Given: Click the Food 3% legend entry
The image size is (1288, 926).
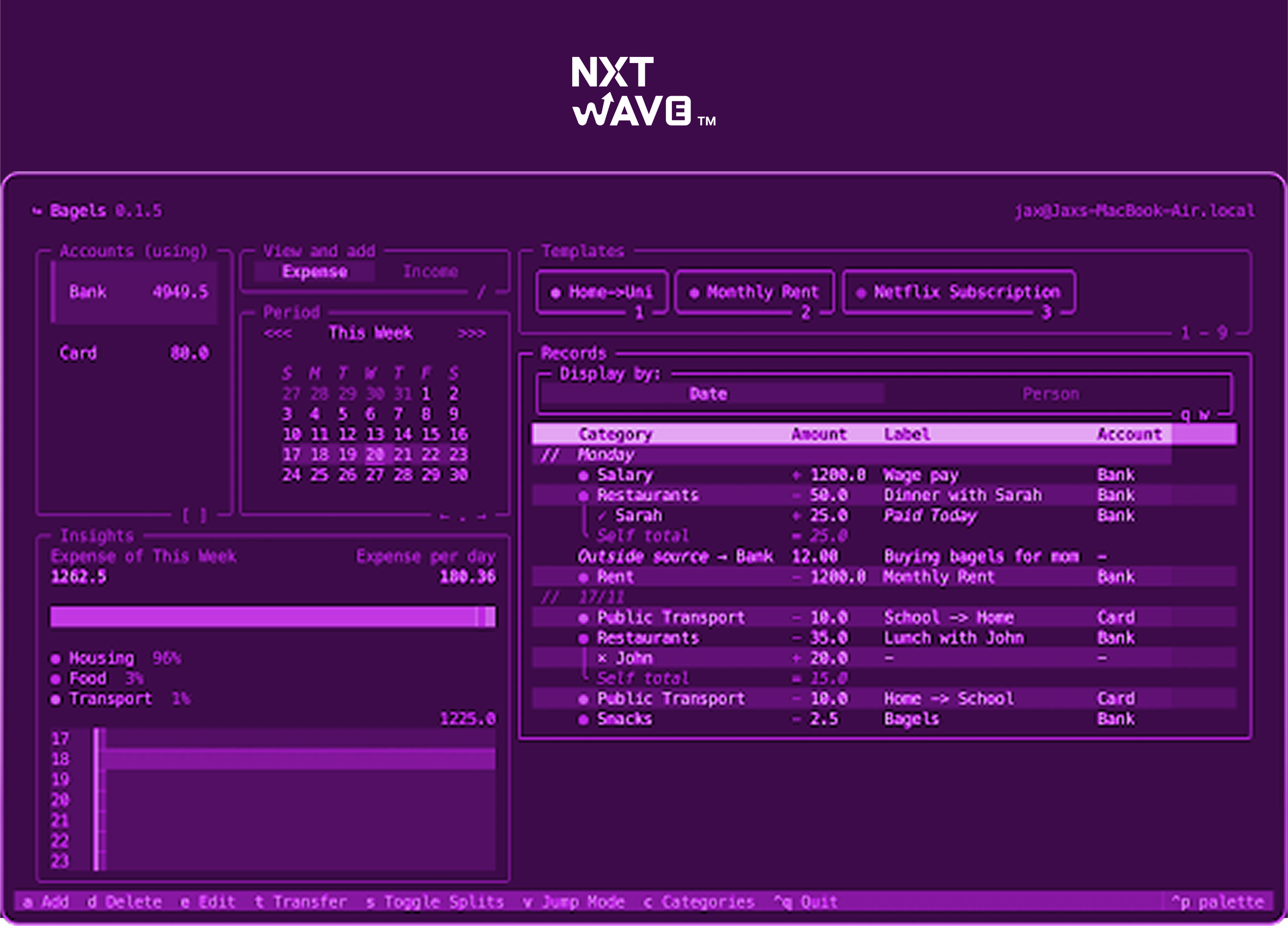Looking at the screenshot, I should click(x=97, y=679).
